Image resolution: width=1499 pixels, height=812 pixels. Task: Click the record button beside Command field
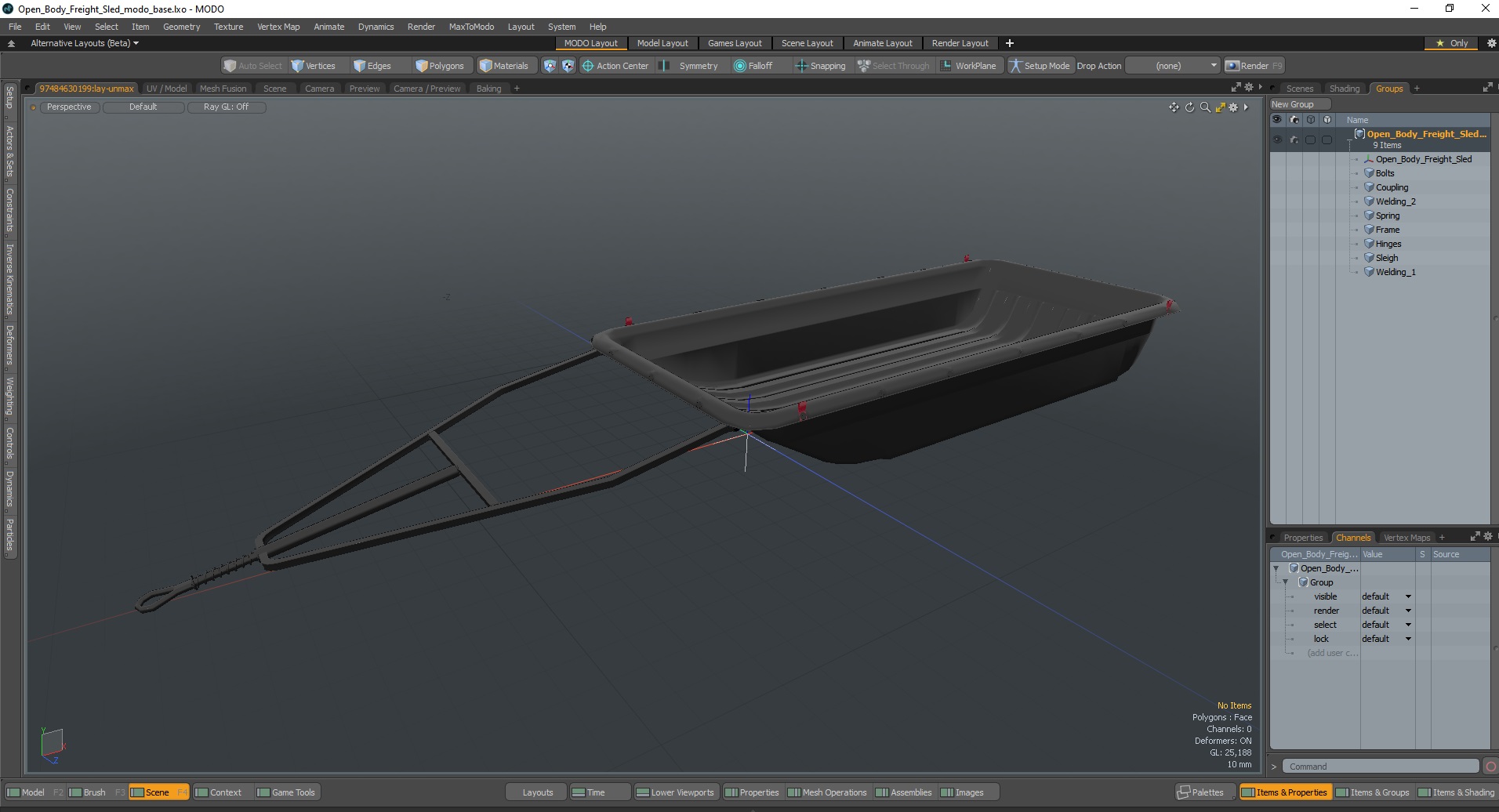coord(1490,767)
